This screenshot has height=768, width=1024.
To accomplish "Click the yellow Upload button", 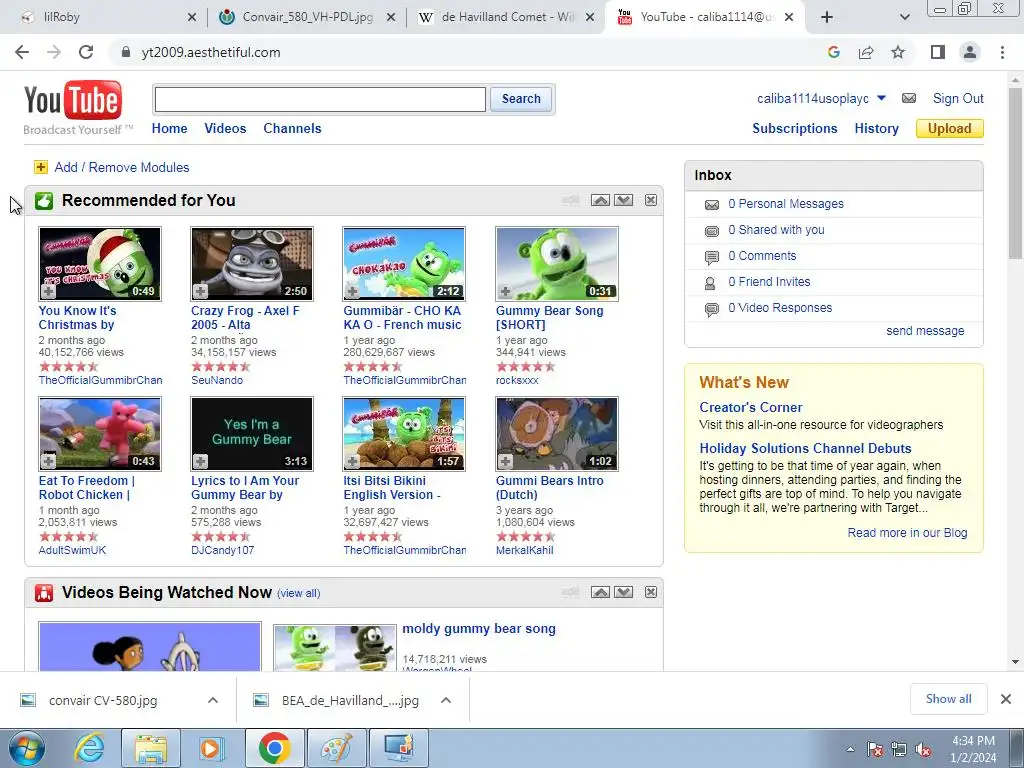I will pos(950,129).
